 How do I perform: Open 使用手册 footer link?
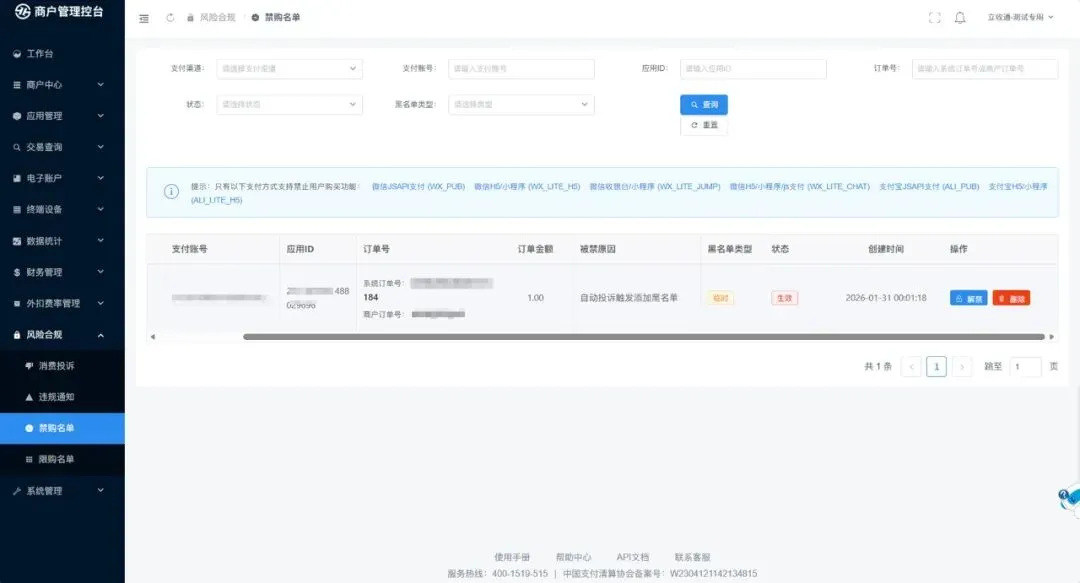point(512,557)
